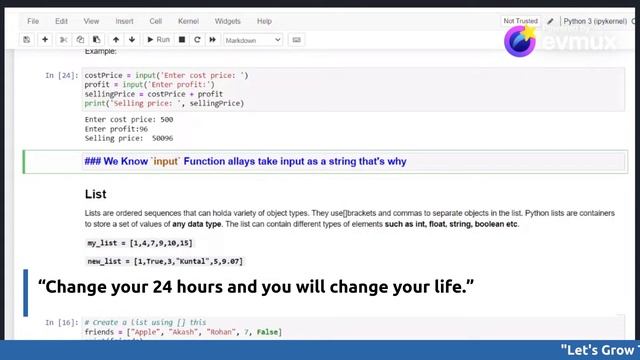
Task: Open the Cell menu
Action: pos(156,21)
